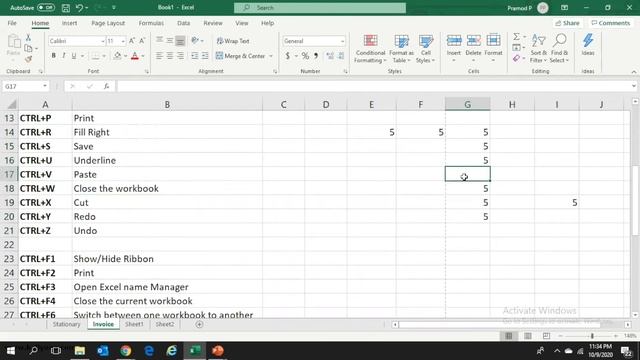This screenshot has height=360, width=640.
Task: Adjust the zoom slider handle
Action: tap(592, 336)
